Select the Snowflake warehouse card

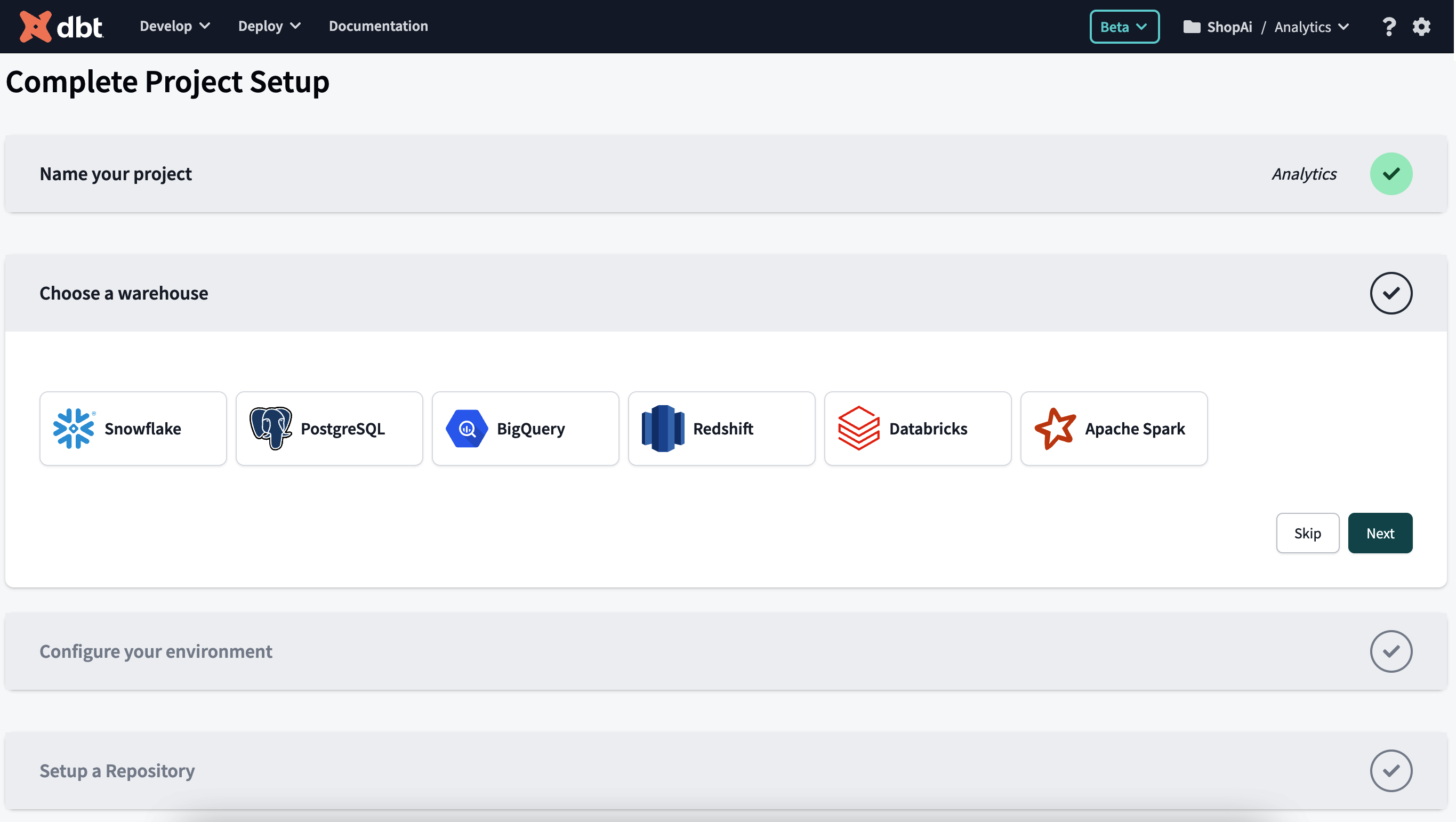[x=133, y=429]
